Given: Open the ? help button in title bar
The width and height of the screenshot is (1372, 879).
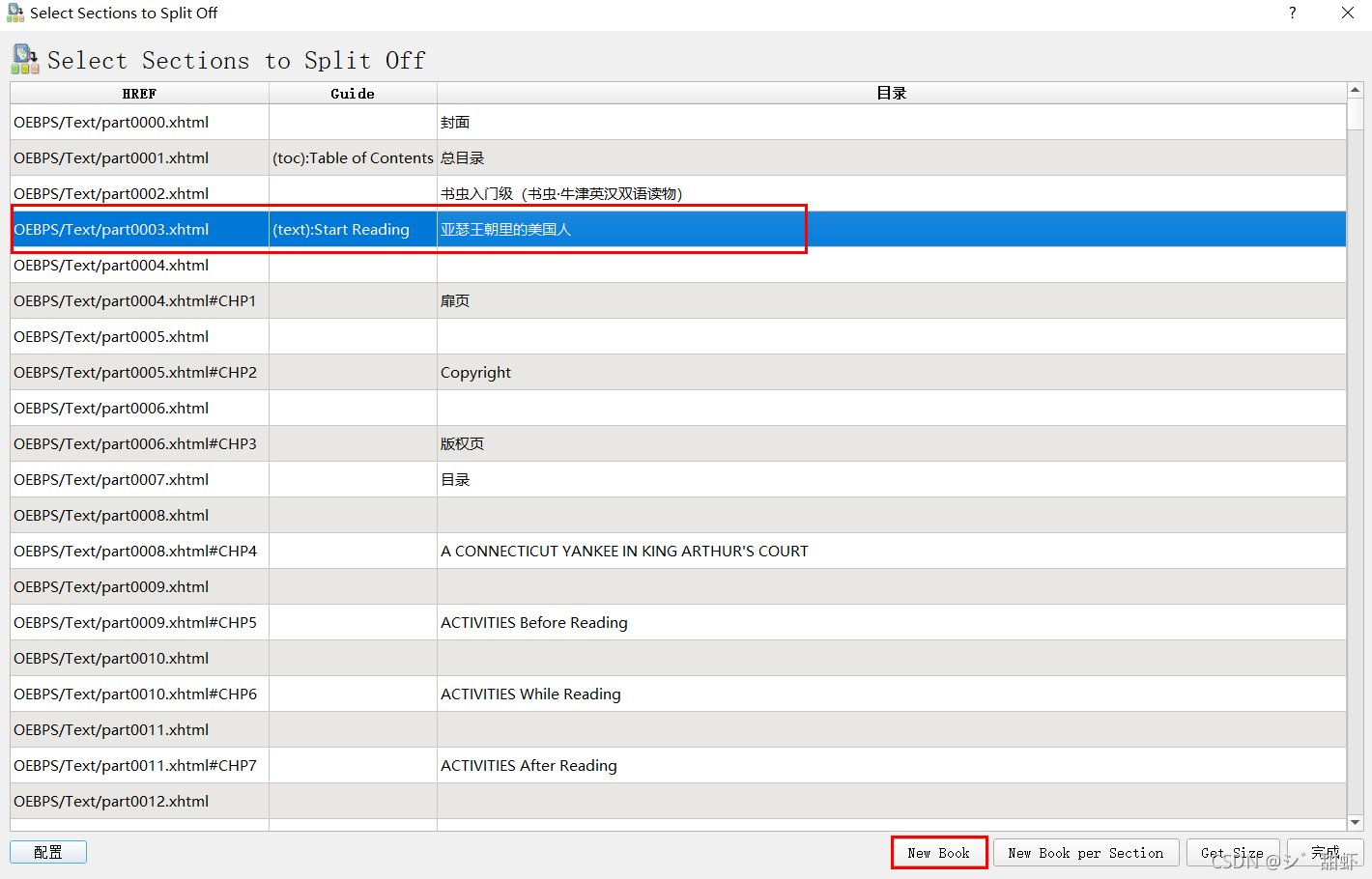Looking at the screenshot, I should [1292, 13].
